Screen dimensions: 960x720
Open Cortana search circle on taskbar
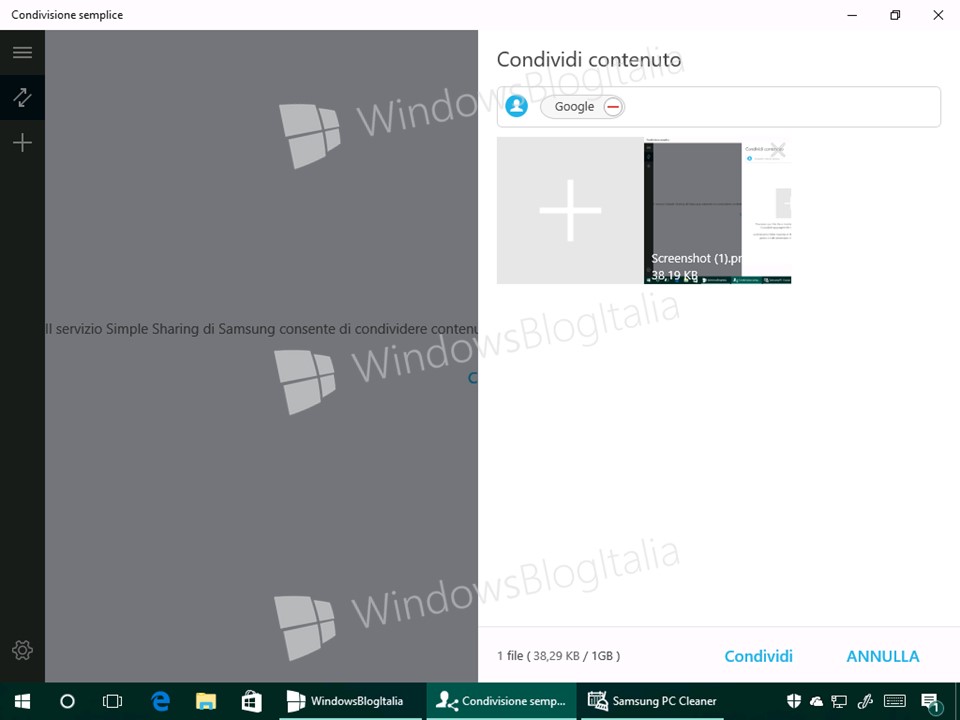(x=67, y=701)
